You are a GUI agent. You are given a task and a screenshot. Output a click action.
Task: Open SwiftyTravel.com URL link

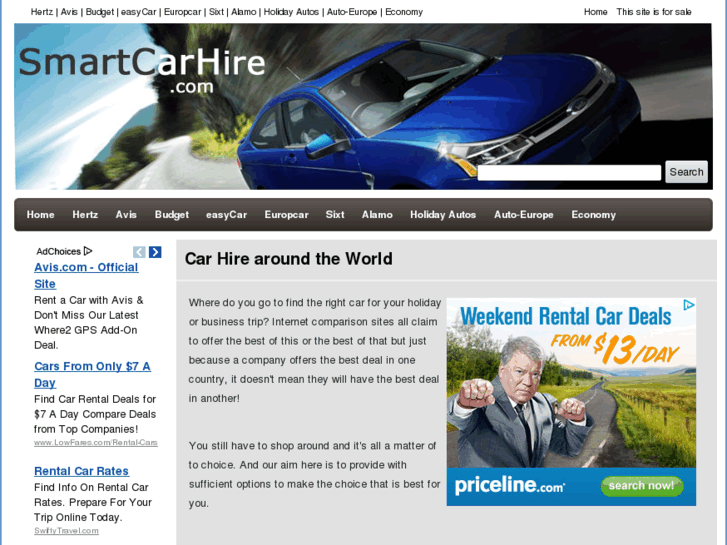pos(66,531)
